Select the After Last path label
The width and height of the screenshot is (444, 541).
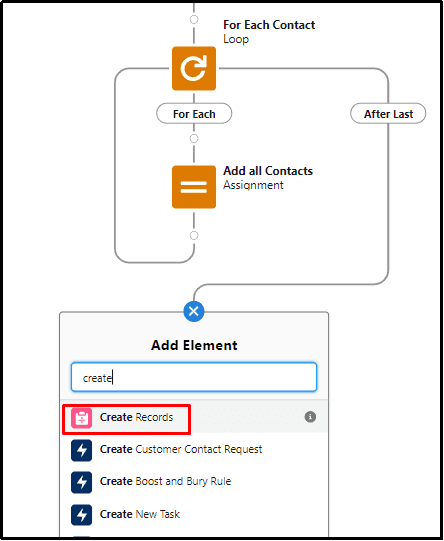388,114
